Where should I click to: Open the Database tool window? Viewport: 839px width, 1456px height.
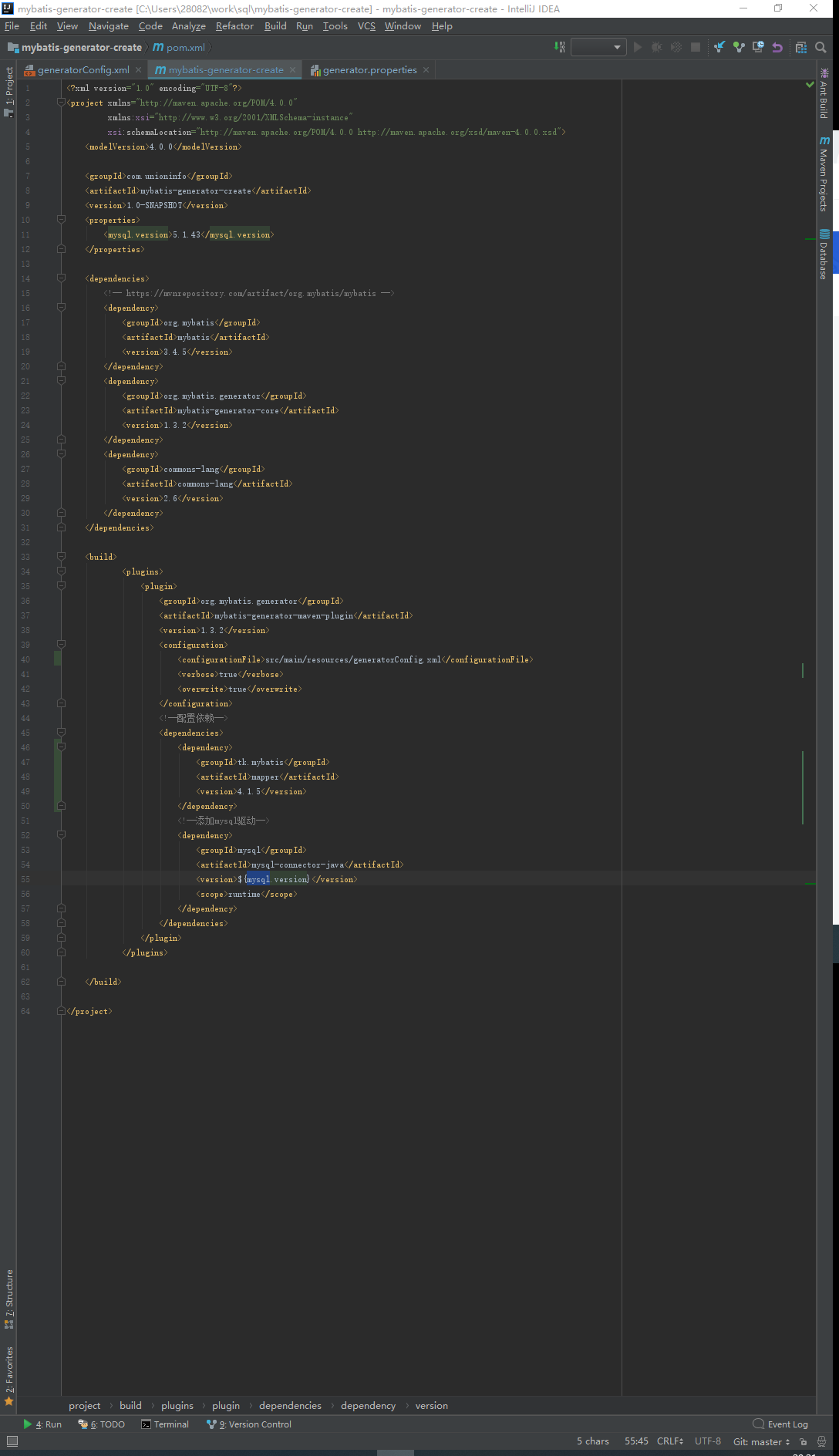point(824,254)
